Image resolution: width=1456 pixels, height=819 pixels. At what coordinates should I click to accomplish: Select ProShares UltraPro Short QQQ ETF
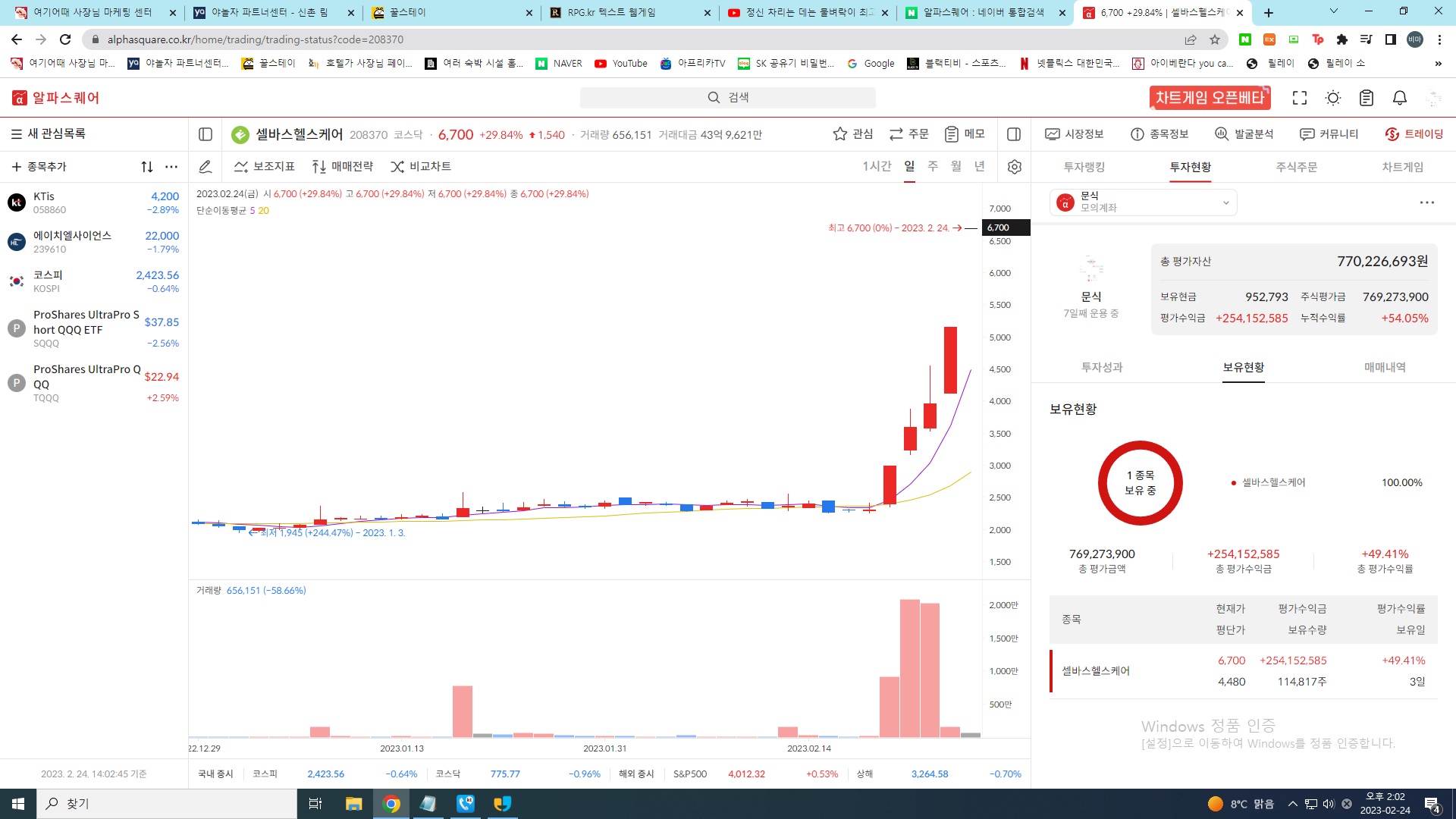[94, 329]
